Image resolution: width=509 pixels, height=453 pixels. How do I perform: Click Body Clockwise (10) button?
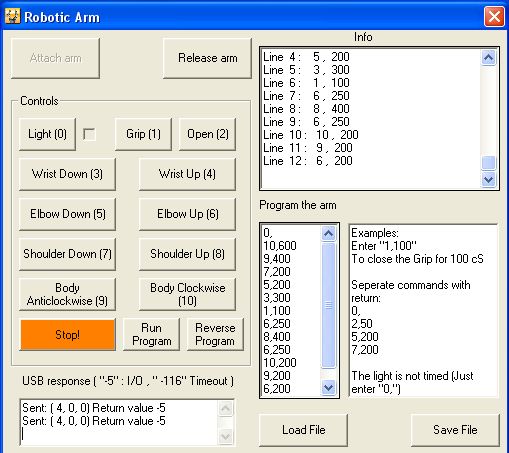point(187,294)
